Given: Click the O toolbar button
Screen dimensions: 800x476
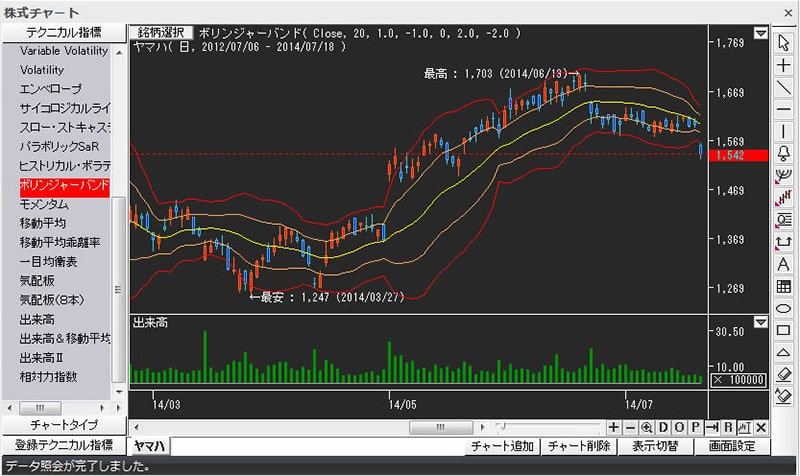Looking at the screenshot, I should [679, 428].
